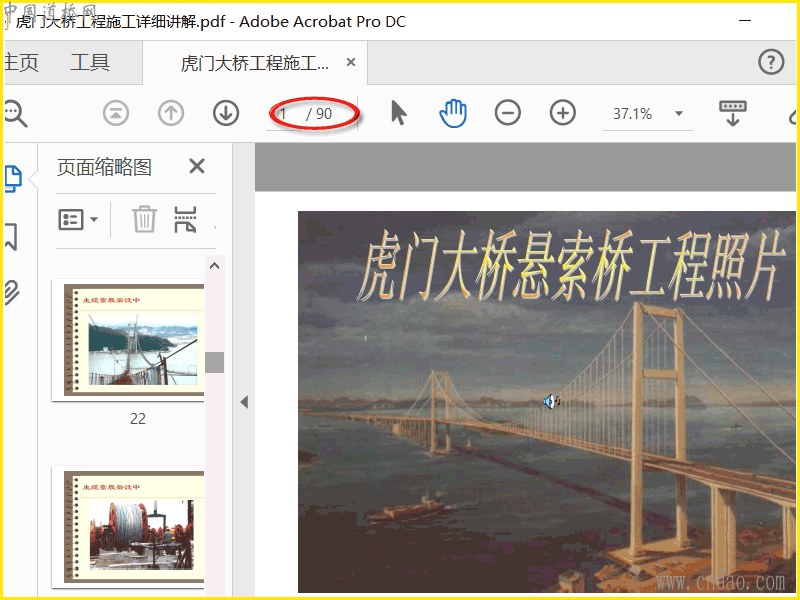Open page thumbnails sidebar icon
Image resolution: width=800 pixels, height=600 pixels.
point(13,179)
